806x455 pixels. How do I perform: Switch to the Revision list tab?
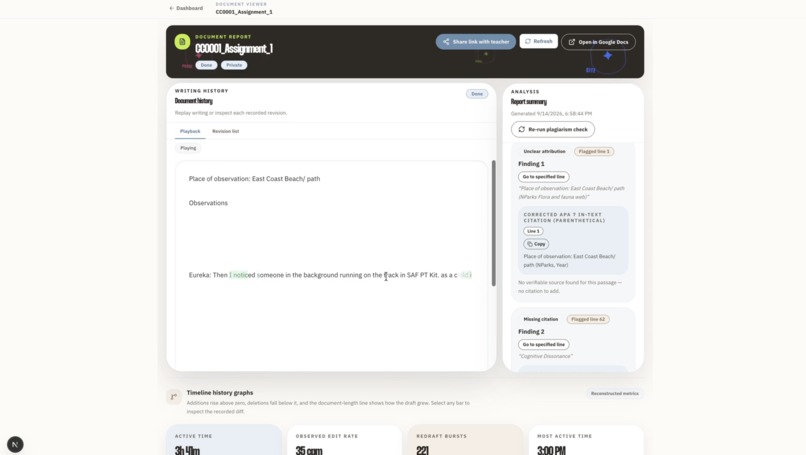click(x=225, y=131)
